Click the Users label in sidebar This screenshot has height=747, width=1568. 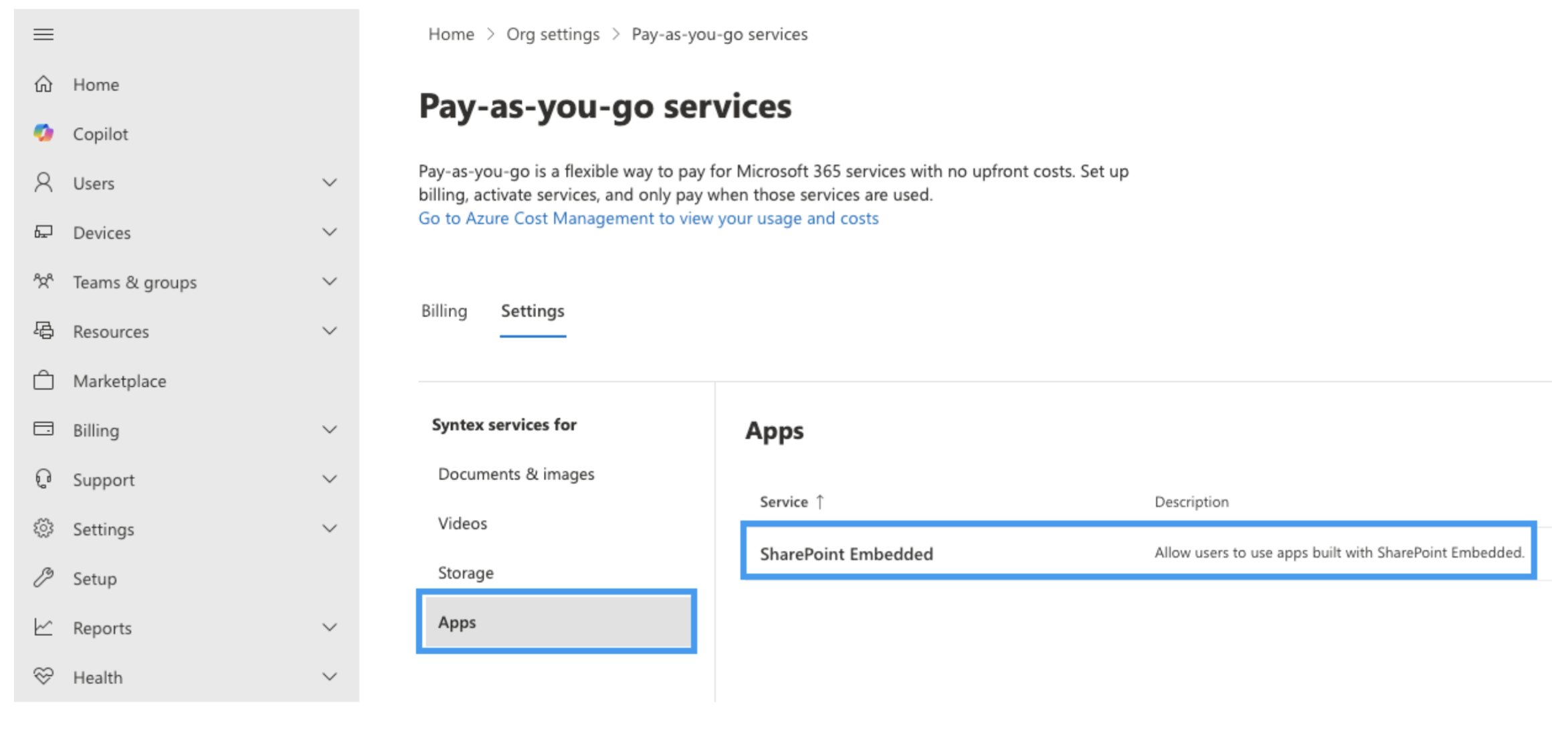[94, 183]
